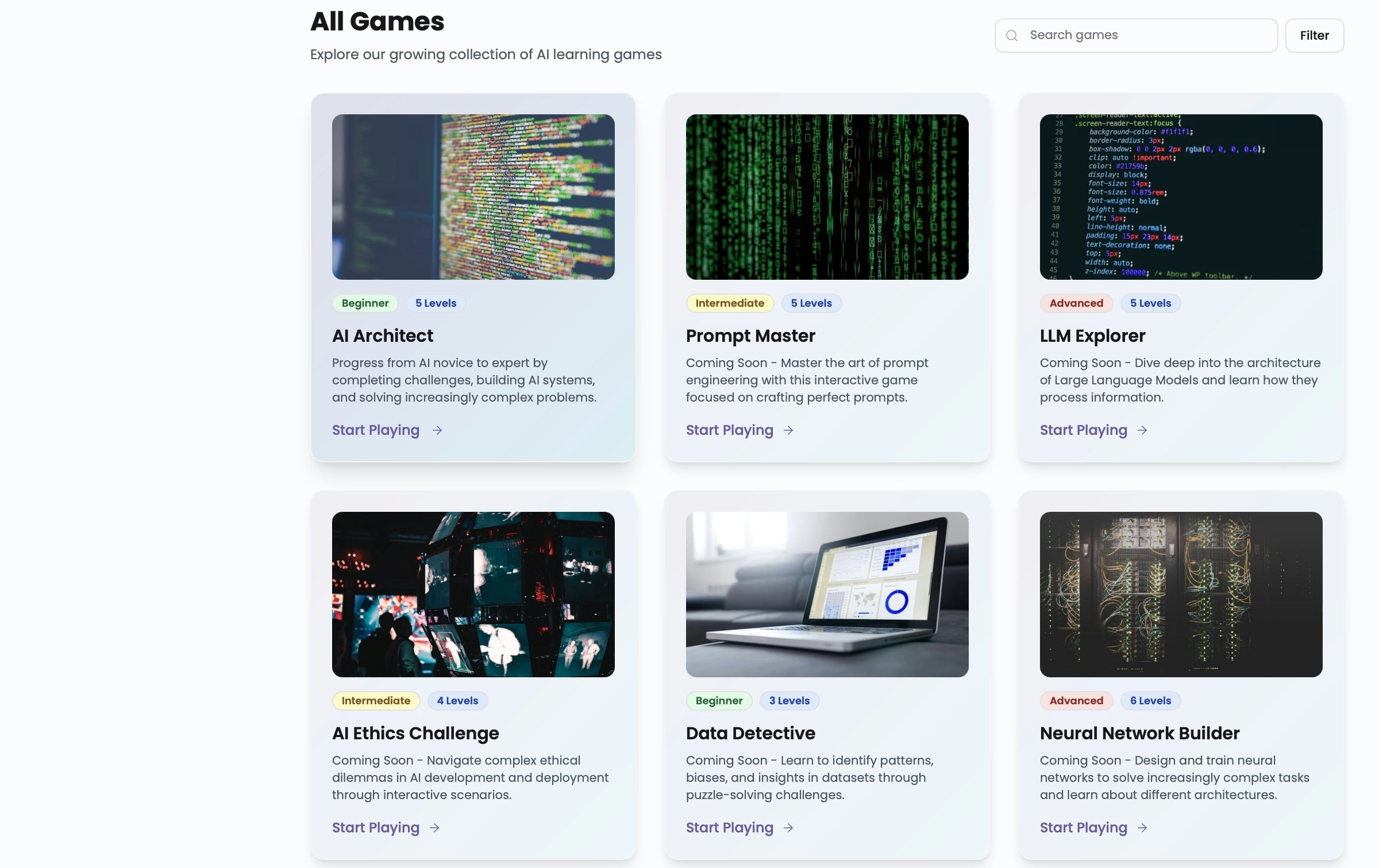
Task: Click the arrow icon beside AI Ethics Challenge's Start Playing
Action: tap(435, 828)
